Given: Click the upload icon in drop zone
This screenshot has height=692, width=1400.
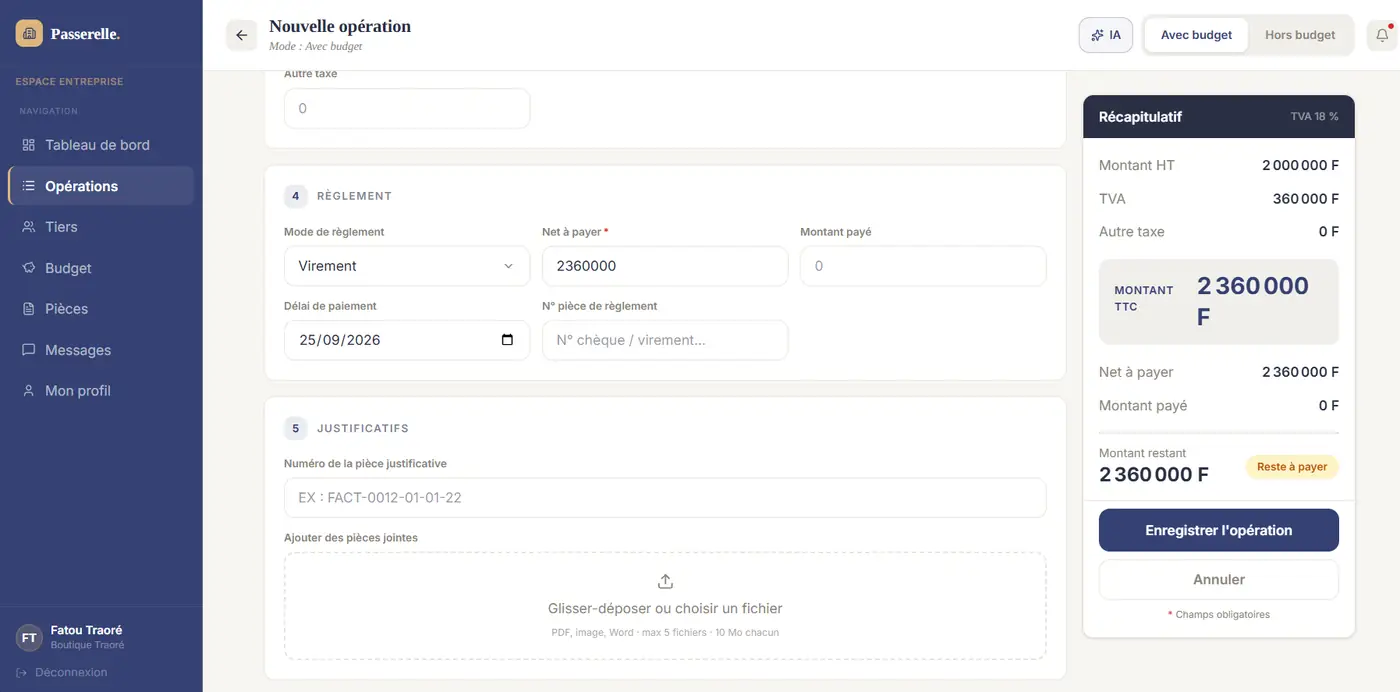Looking at the screenshot, I should [665, 581].
